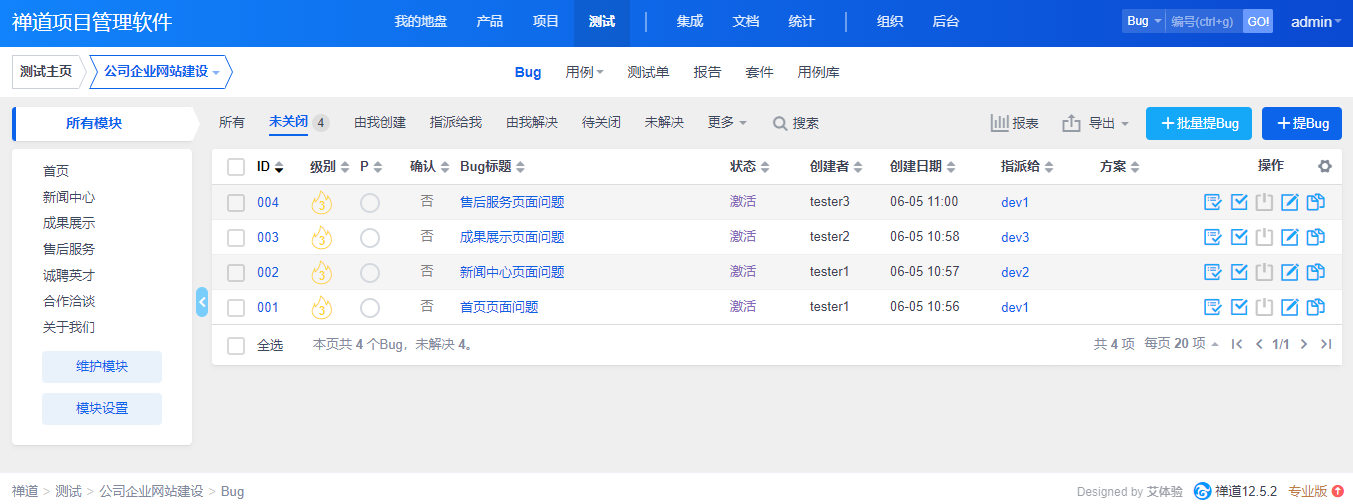
Task: Check the 全选 checkbox in footer
Action: (236, 345)
